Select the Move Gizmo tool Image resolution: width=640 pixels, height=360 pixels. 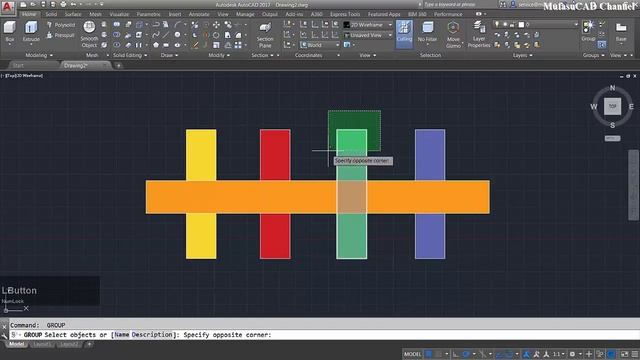[x=453, y=34]
